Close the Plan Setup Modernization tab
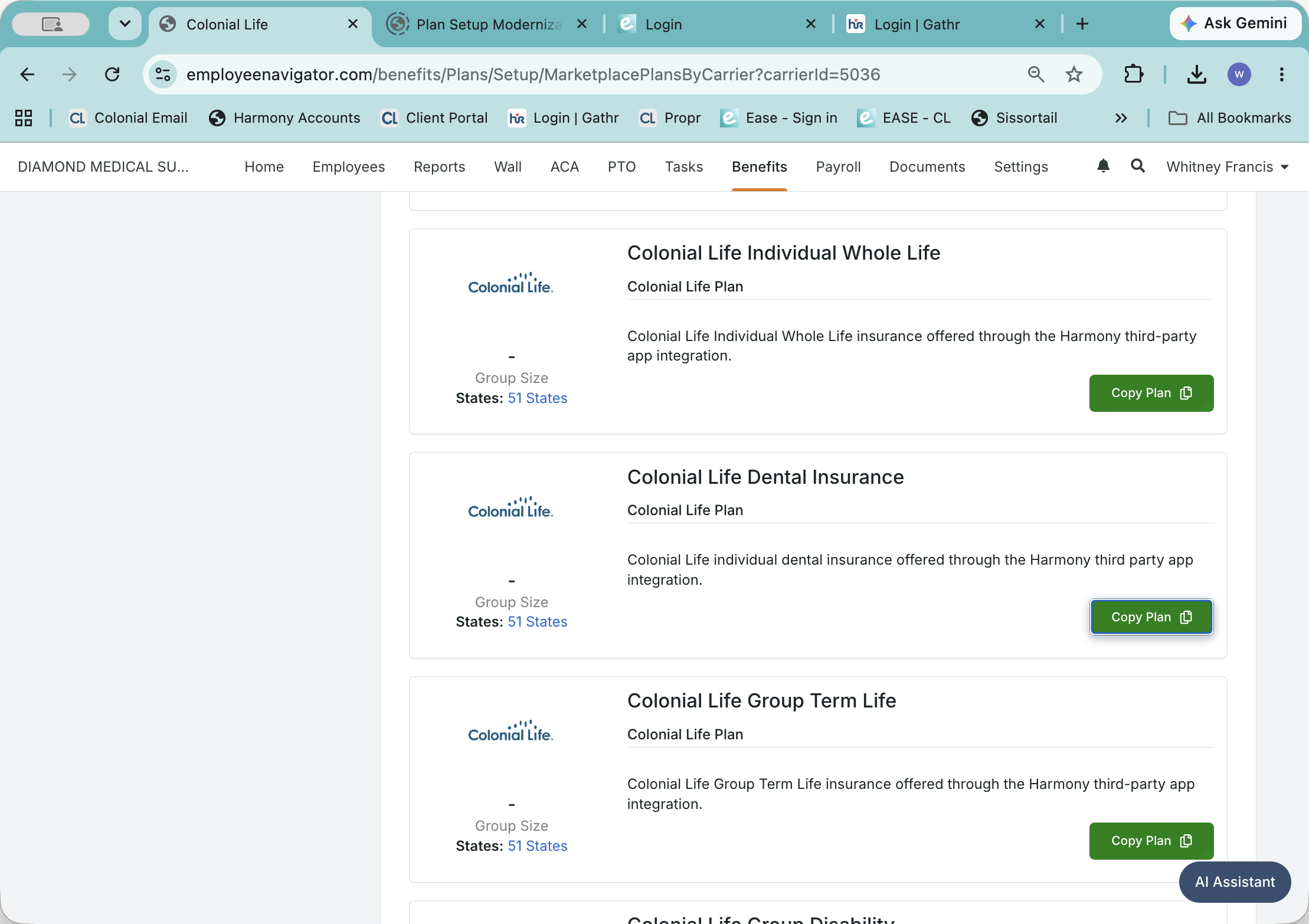This screenshot has width=1309, height=924. [x=582, y=24]
